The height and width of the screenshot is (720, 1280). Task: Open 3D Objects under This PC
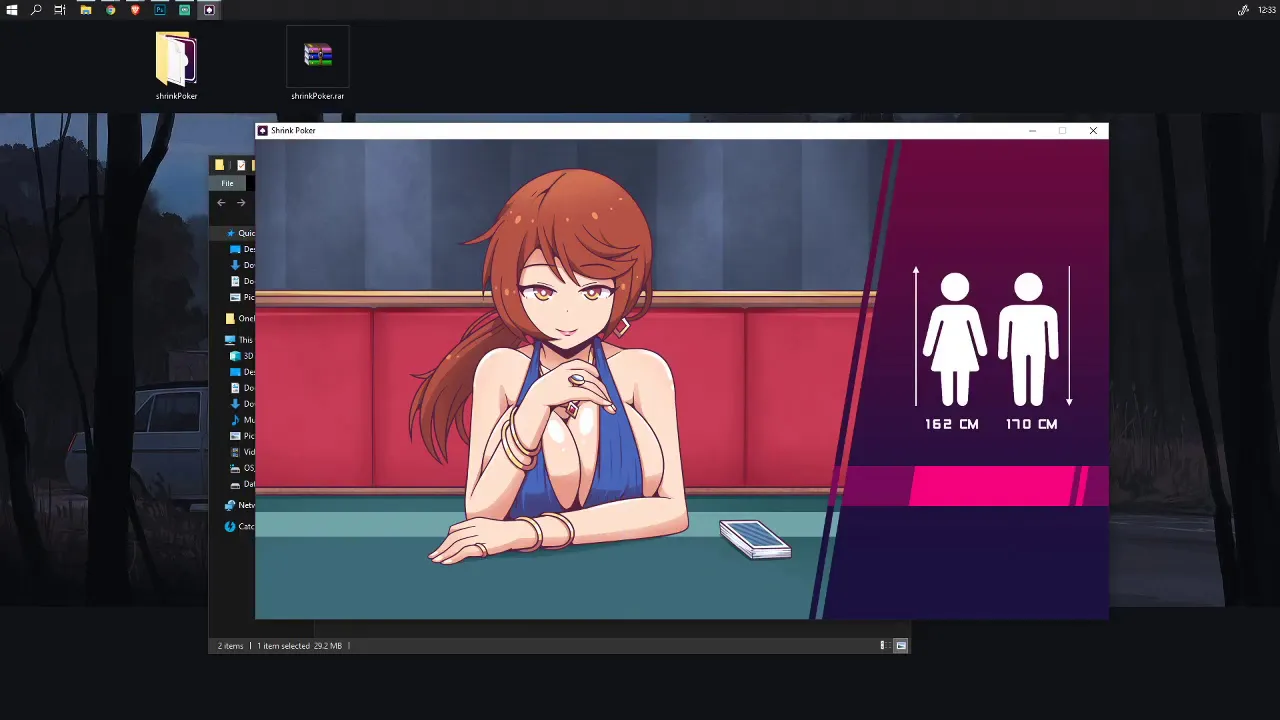pos(243,356)
